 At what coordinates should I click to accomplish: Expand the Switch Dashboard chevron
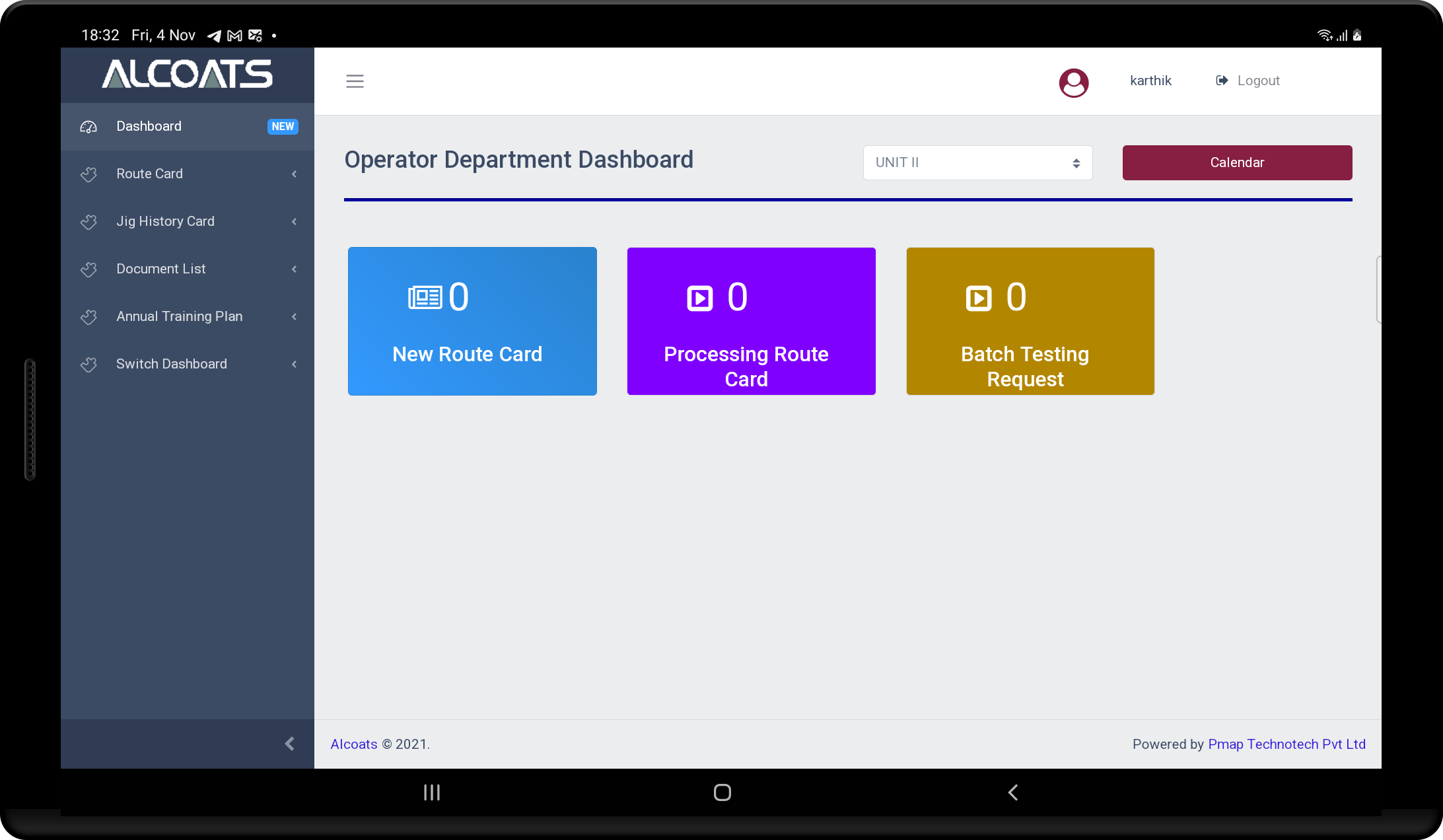click(294, 365)
